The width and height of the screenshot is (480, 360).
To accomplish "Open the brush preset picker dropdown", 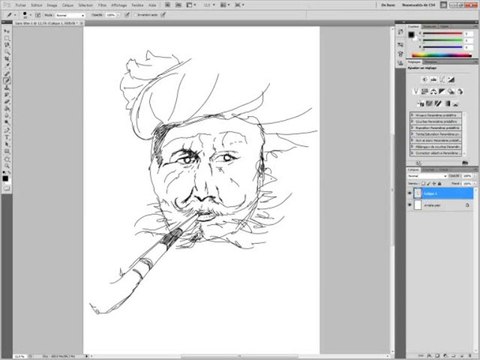I will click(30, 15).
